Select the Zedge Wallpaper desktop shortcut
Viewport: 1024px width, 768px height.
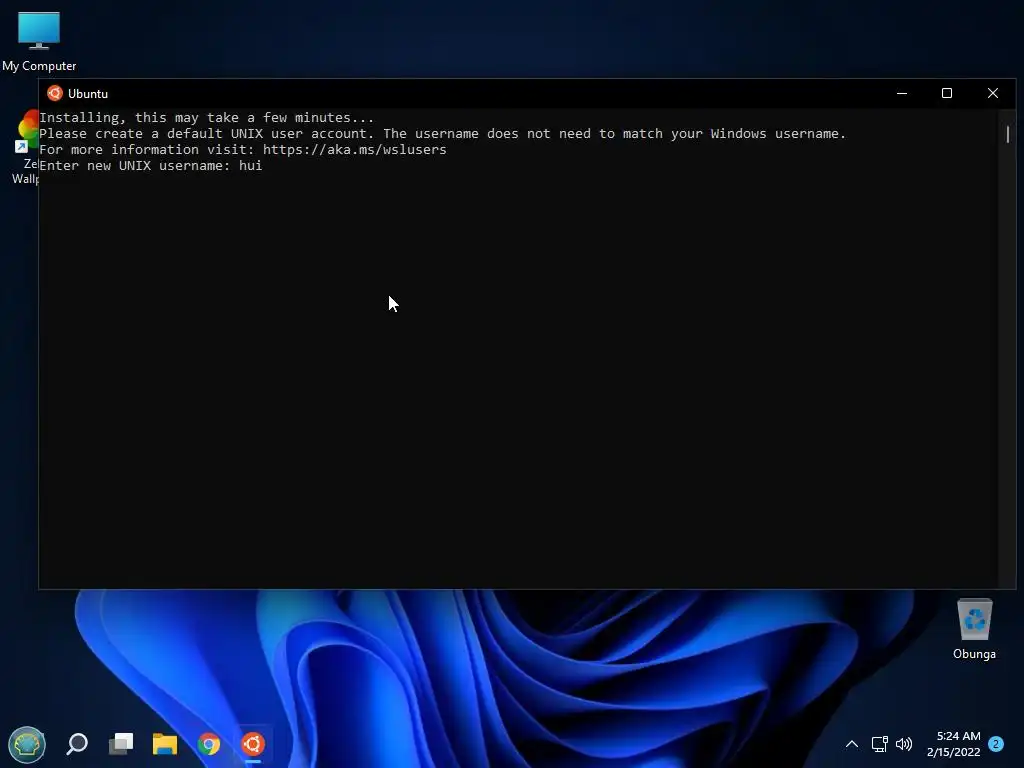click(x=25, y=148)
